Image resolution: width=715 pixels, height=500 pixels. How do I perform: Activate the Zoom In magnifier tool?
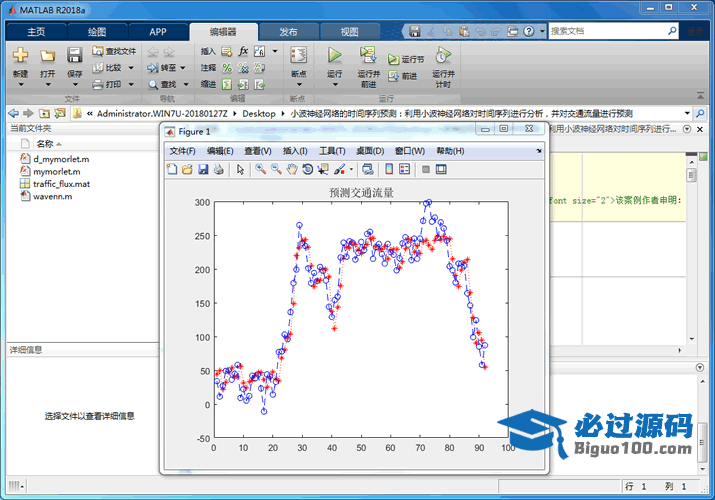[260, 170]
